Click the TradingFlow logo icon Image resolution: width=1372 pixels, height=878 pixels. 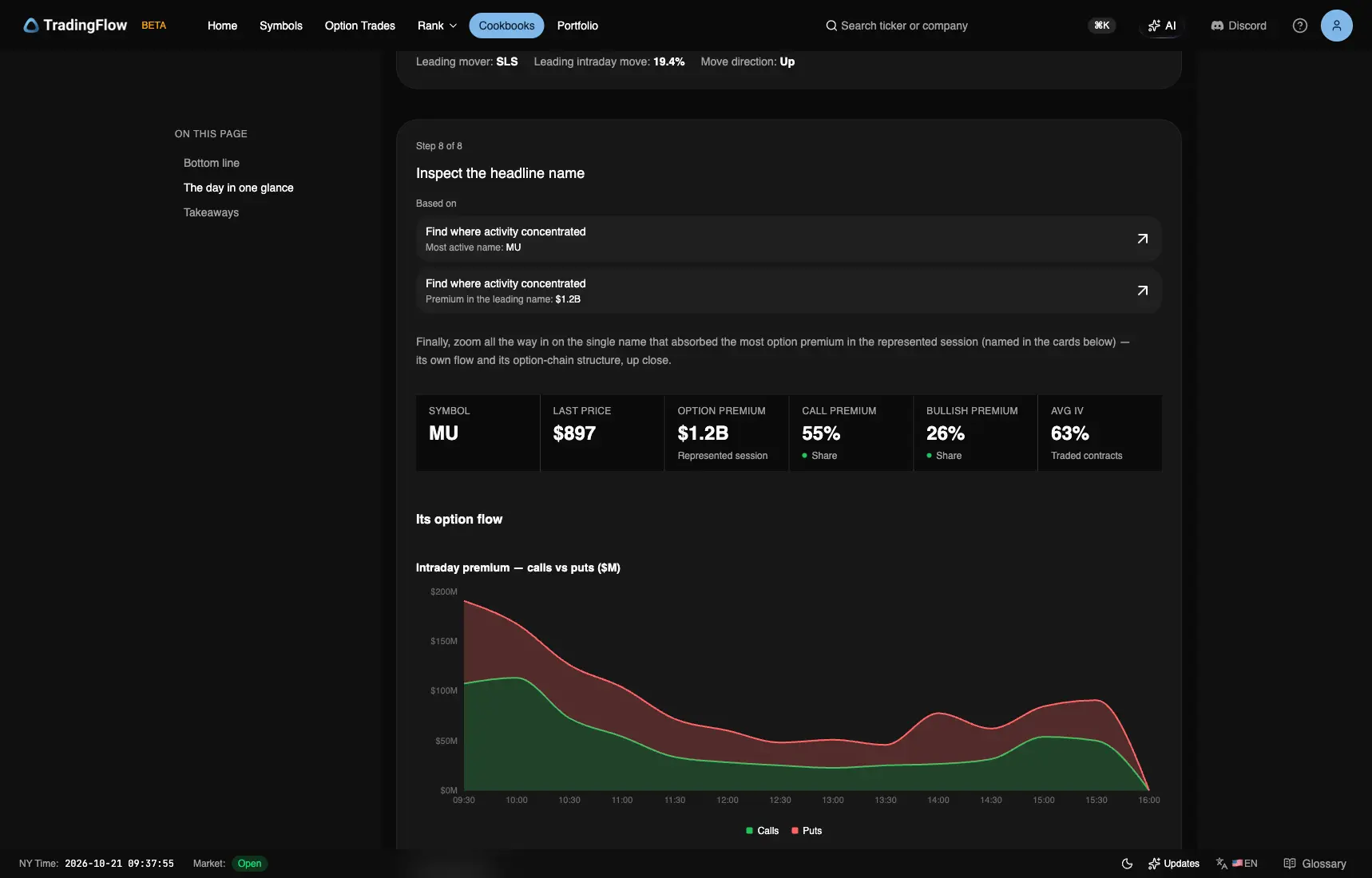(31, 26)
